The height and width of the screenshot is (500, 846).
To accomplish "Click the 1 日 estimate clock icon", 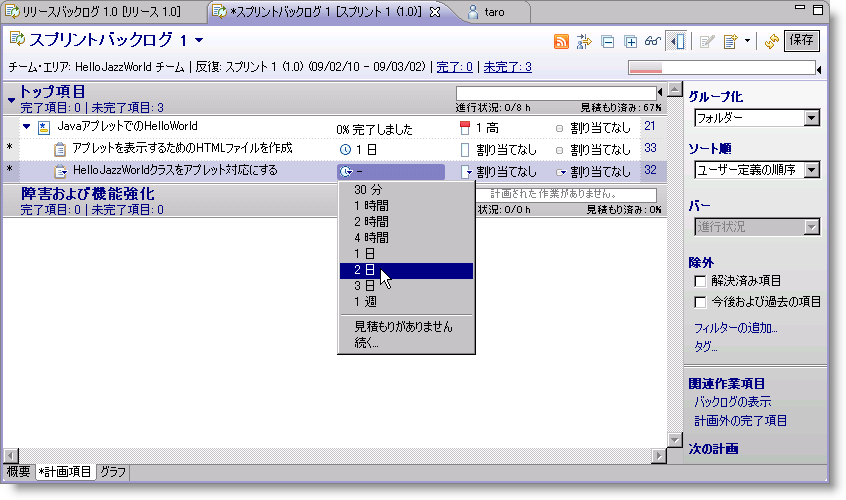I will click(345, 149).
